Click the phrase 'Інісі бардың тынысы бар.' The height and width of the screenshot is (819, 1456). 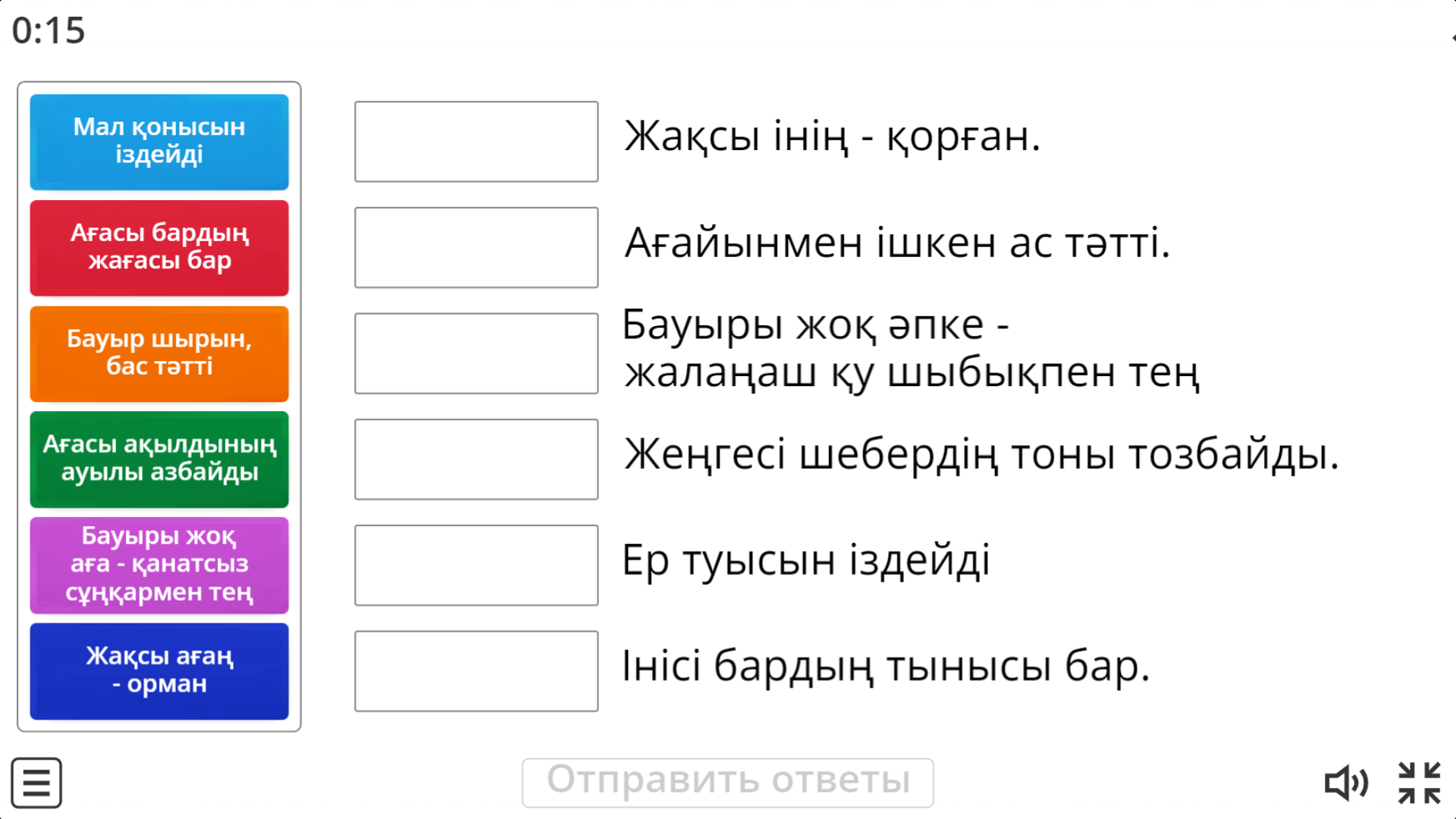886,667
